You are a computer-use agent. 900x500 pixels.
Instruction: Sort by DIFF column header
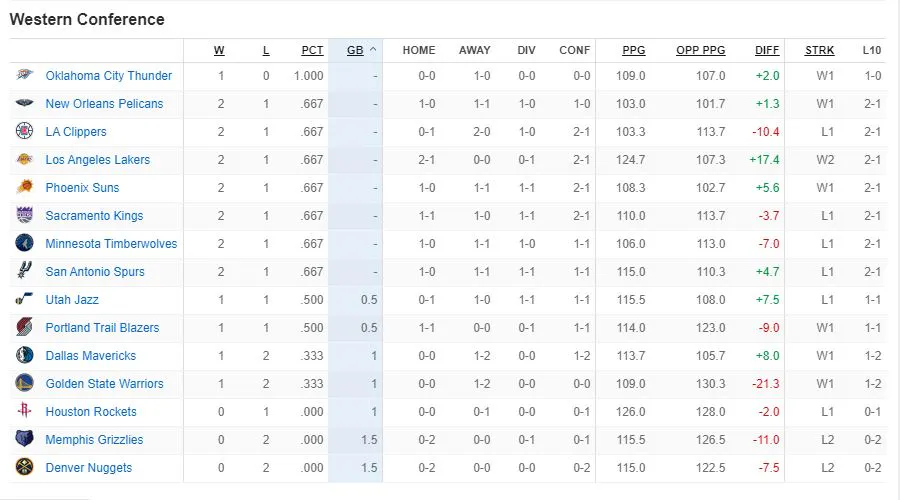pyautogui.click(x=767, y=50)
